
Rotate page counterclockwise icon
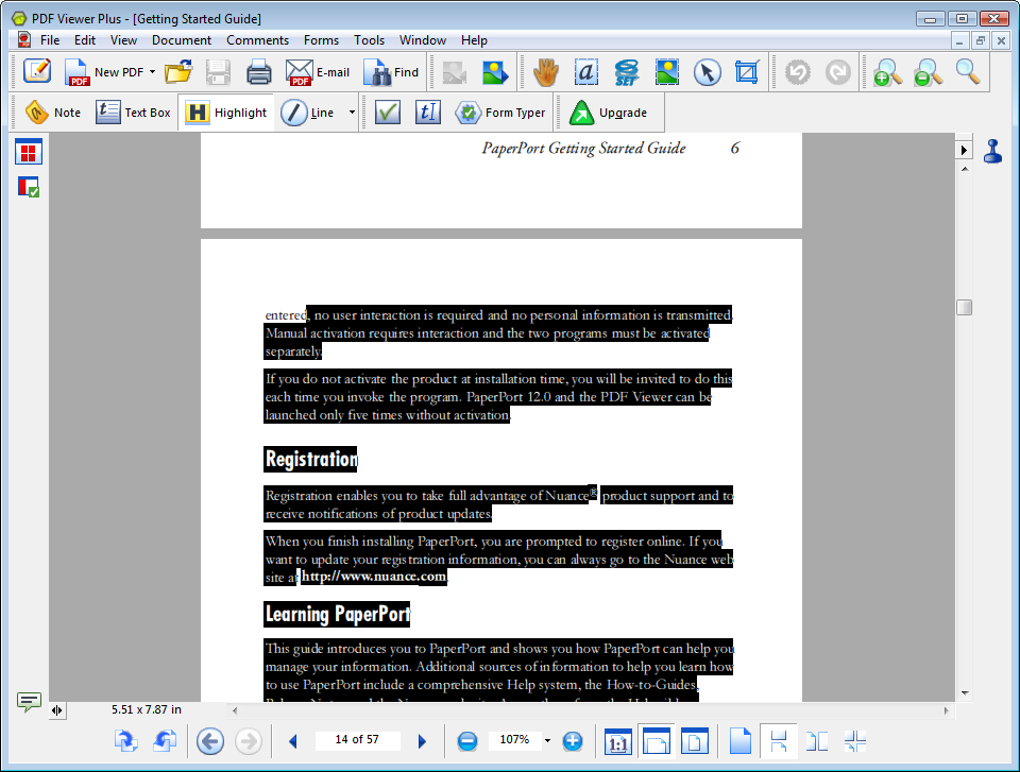[165, 741]
